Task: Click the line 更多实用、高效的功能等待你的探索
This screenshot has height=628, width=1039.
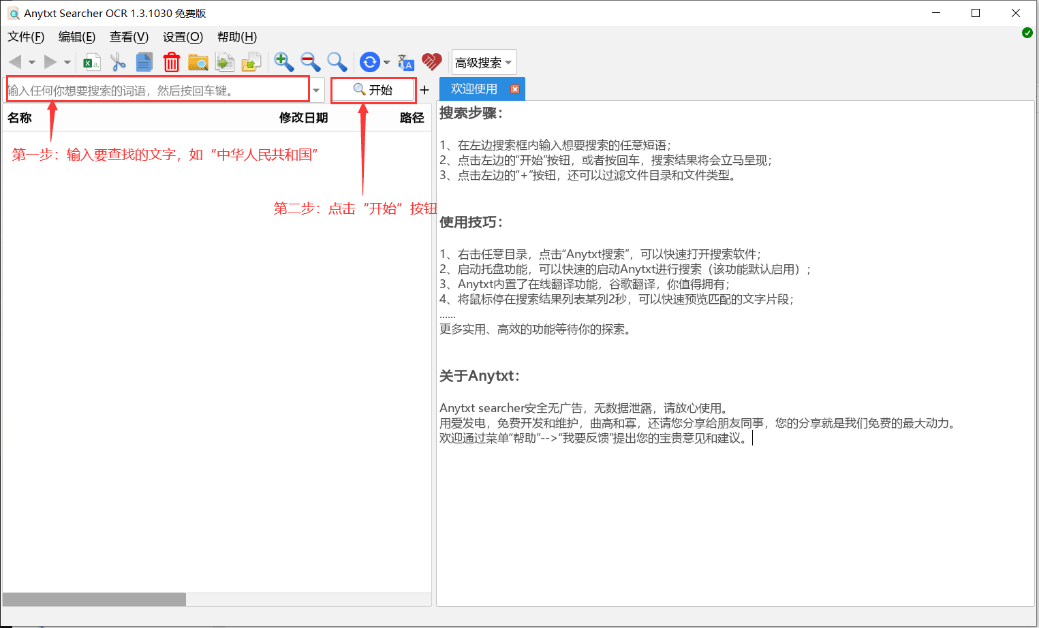Action: [x=535, y=329]
